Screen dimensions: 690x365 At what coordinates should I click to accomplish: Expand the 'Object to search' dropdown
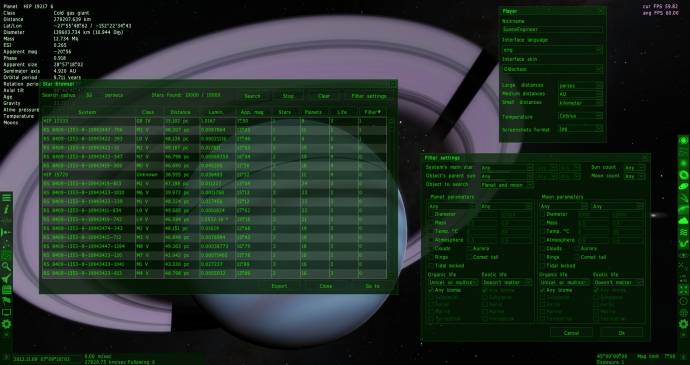pyautogui.click(x=506, y=185)
